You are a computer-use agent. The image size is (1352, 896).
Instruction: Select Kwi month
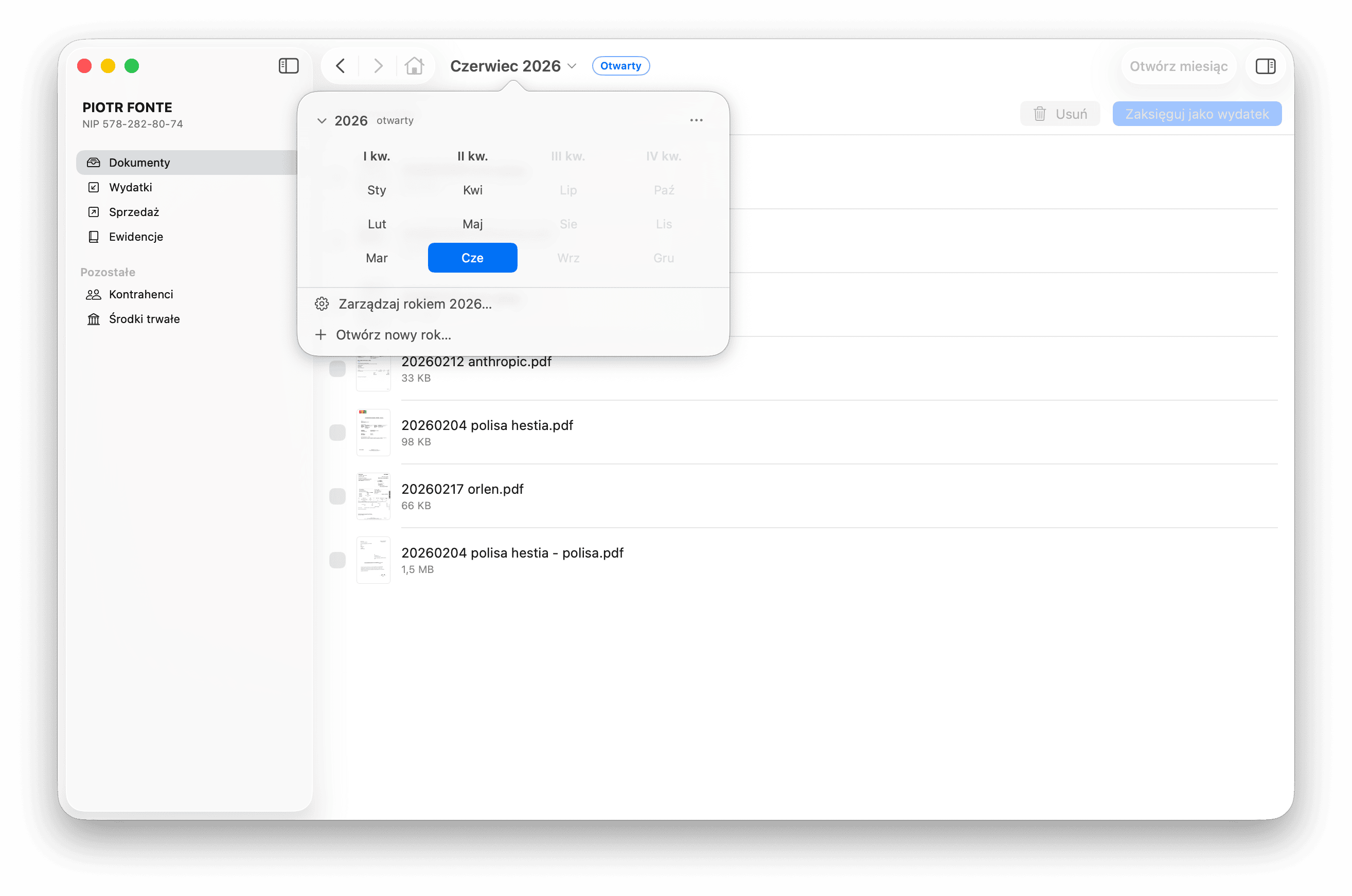pos(473,190)
